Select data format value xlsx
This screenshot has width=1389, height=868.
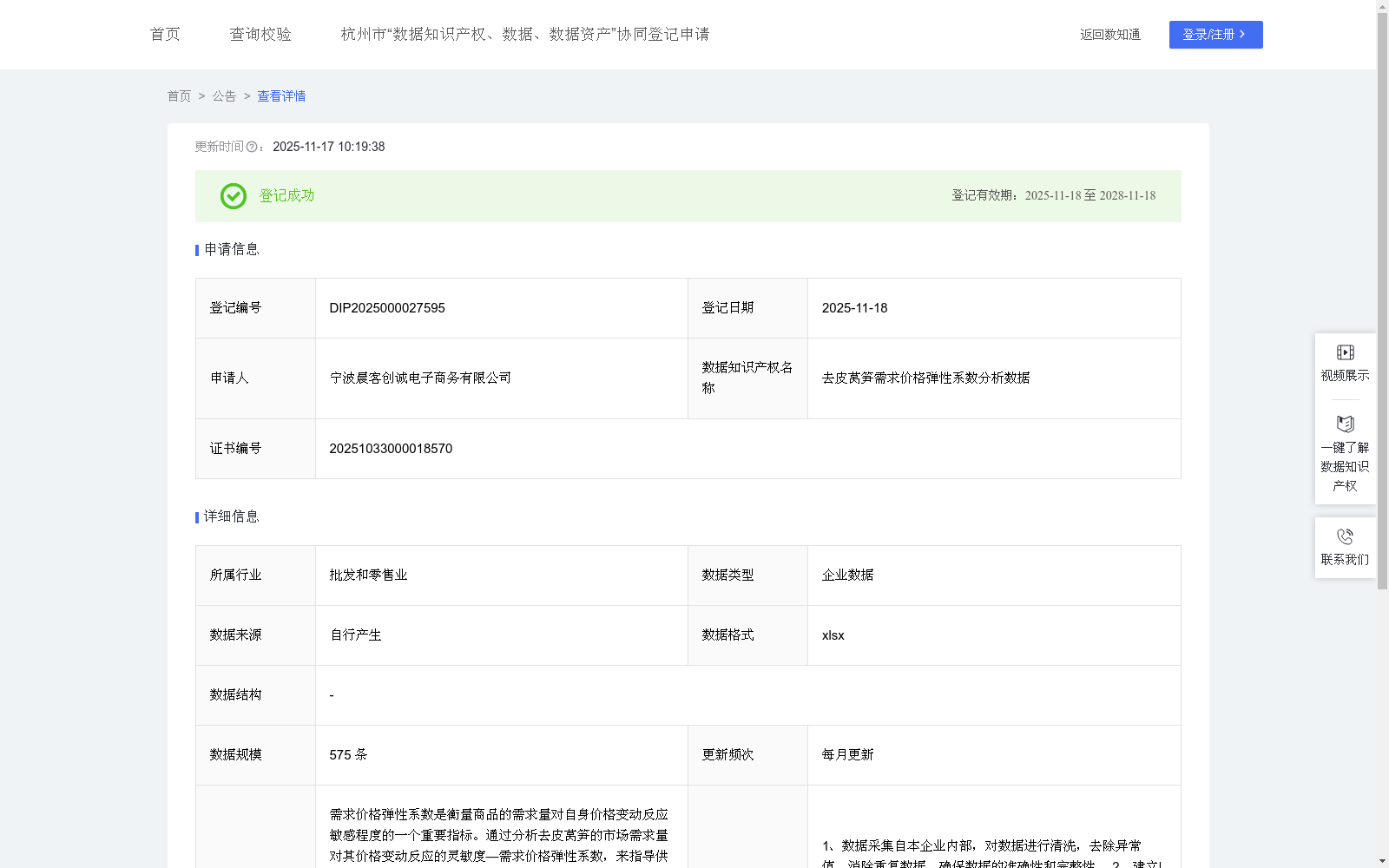(833, 635)
